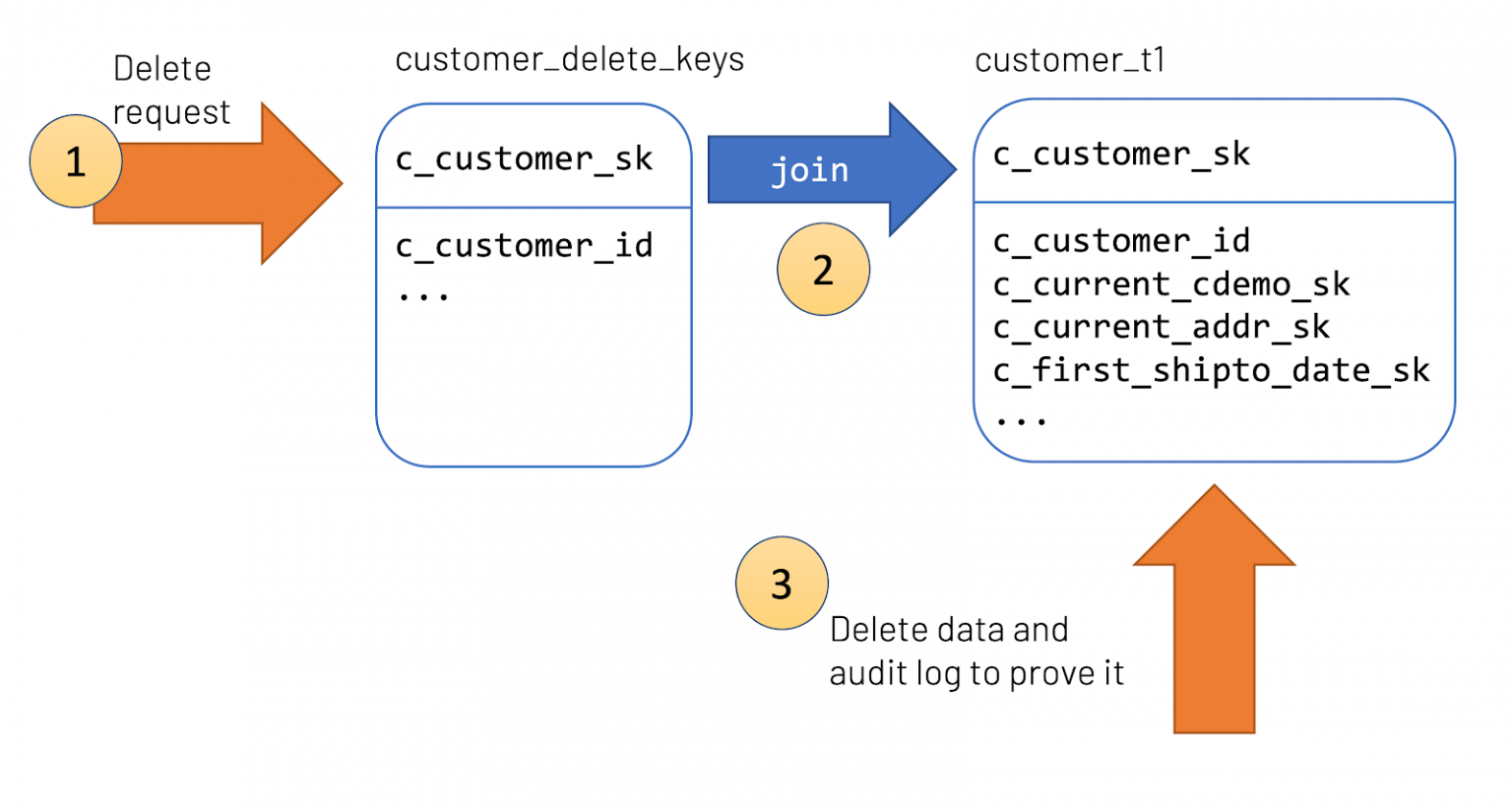Click the c_first_shipto_date_sk column

[1210, 370]
